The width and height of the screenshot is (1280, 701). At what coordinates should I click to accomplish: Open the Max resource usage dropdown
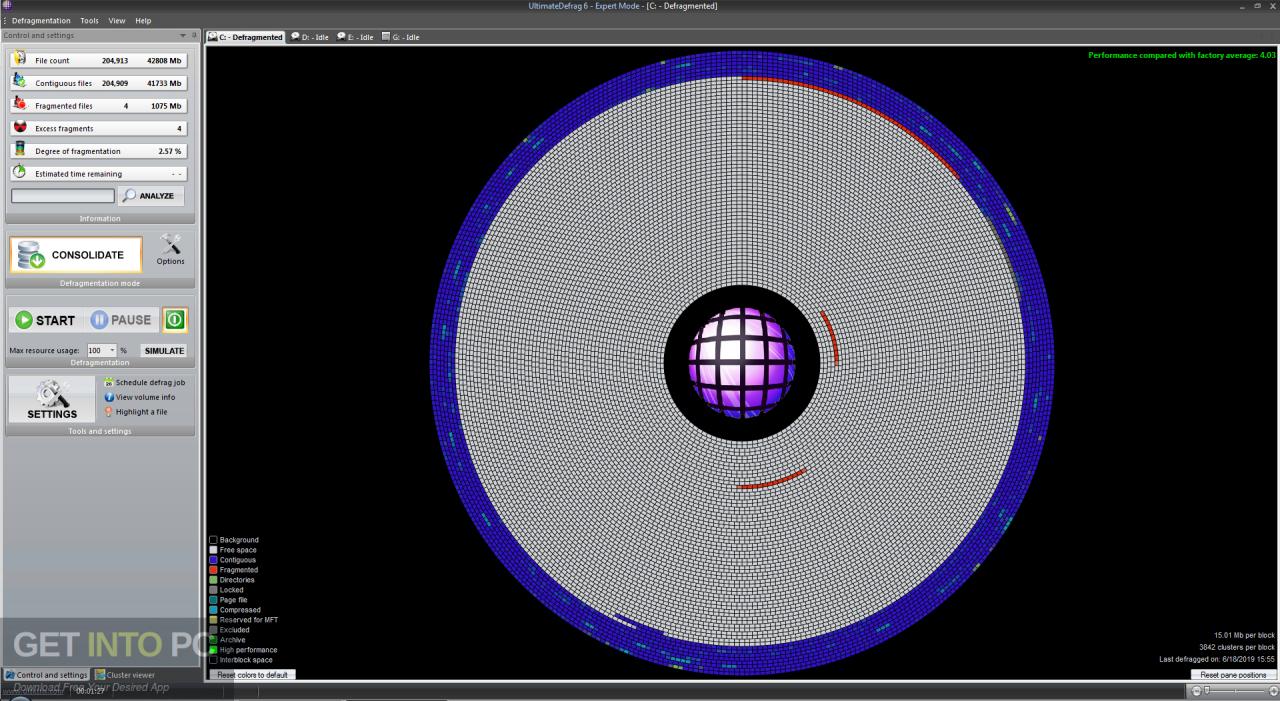click(x=112, y=350)
